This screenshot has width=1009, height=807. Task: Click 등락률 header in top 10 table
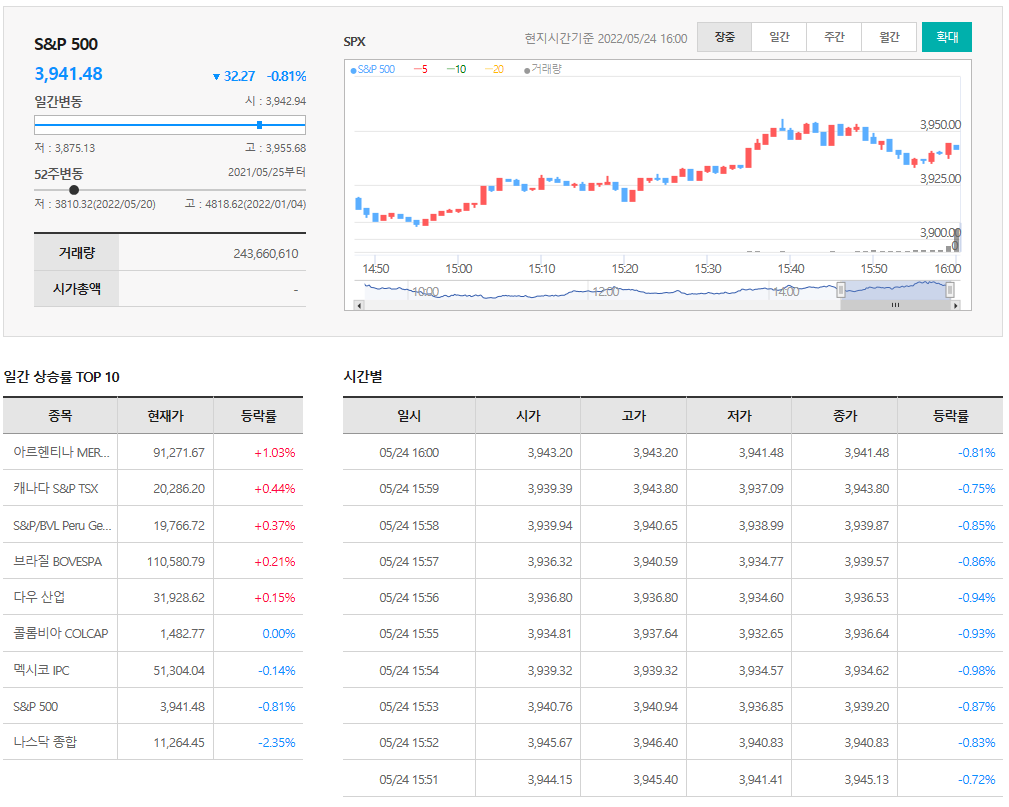pos(259,416)
